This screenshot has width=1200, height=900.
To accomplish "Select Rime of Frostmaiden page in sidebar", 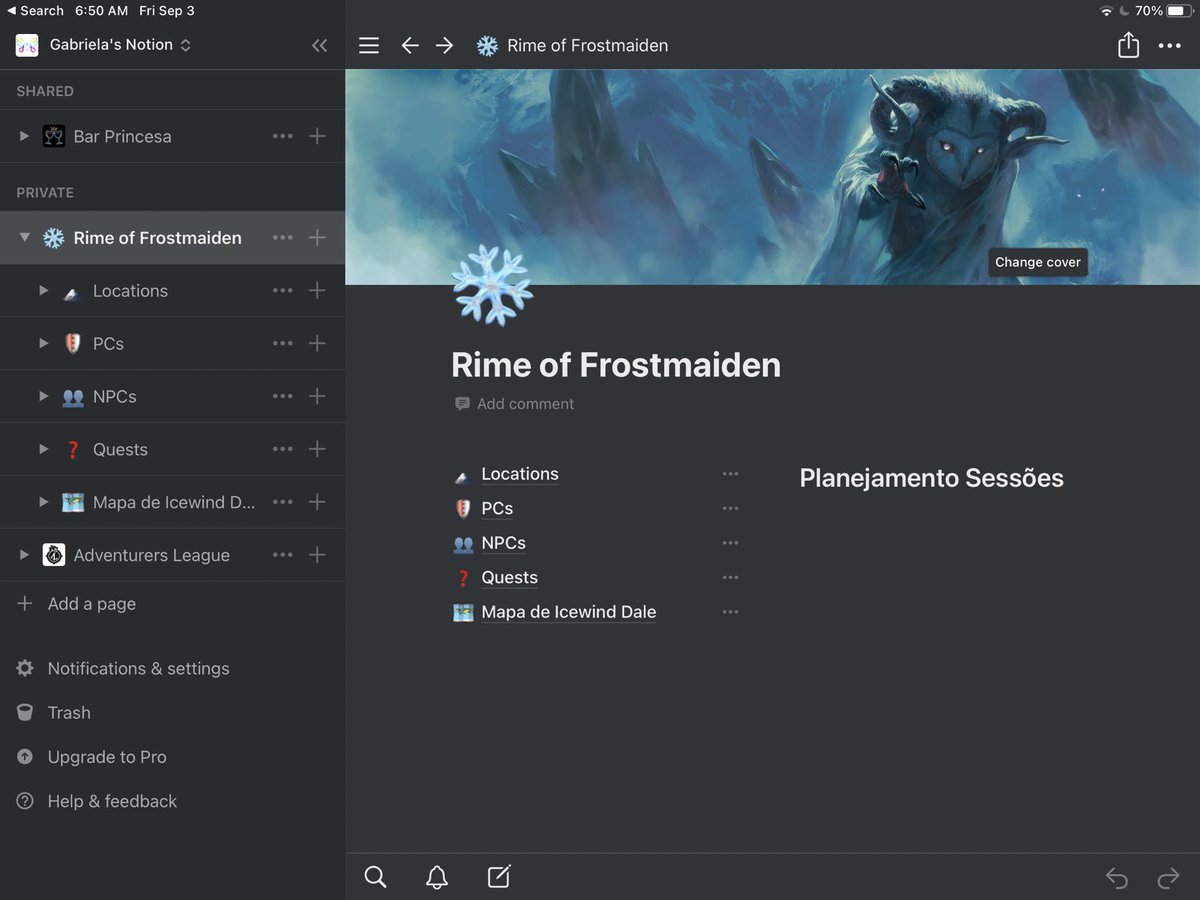I will pos(157,238).
